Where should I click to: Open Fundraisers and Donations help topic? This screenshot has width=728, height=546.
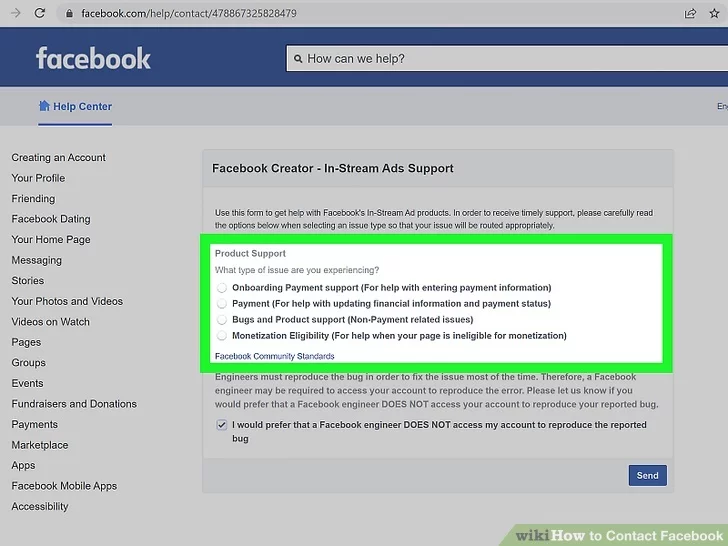coord(74,404)
